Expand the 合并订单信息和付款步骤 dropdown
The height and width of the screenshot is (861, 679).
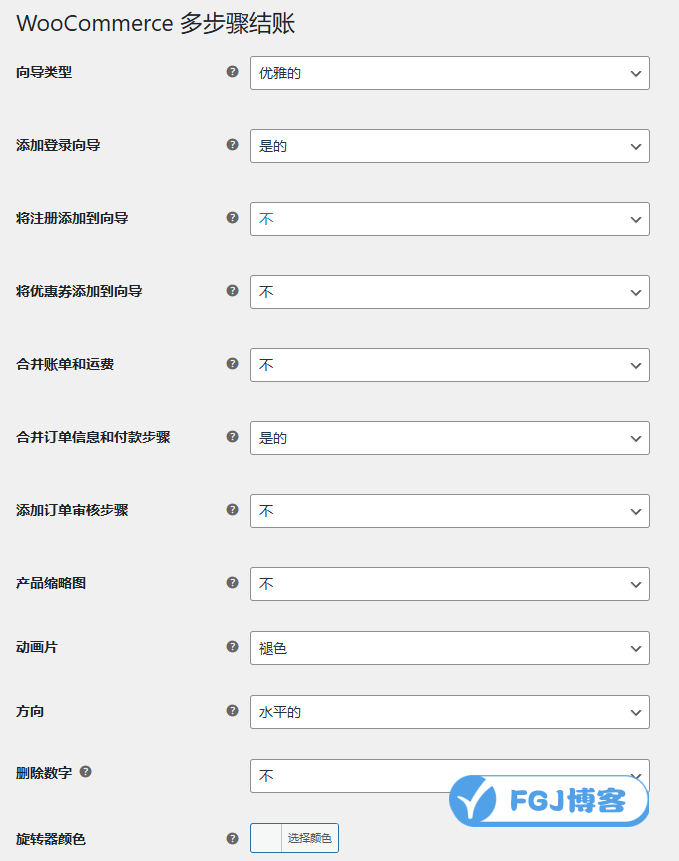(450, 438)
